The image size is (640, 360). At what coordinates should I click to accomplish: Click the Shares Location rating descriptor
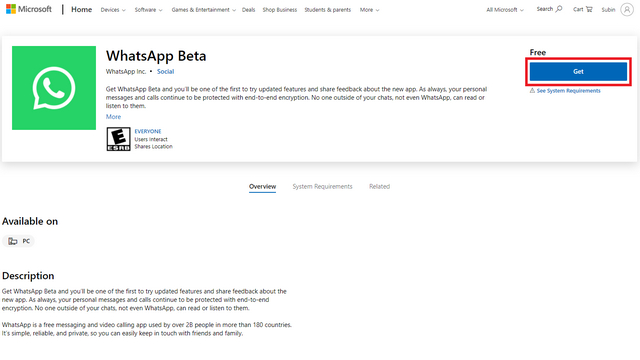click(153, 147)
